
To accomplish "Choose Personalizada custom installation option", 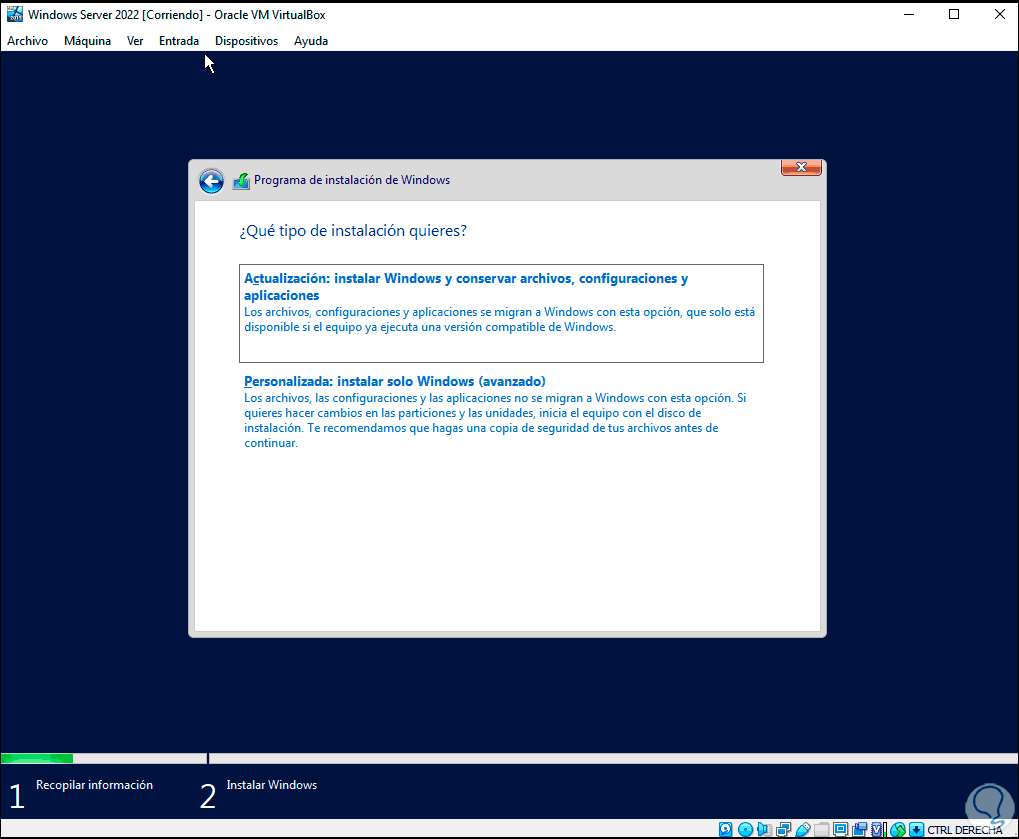I will coord(501,411).
